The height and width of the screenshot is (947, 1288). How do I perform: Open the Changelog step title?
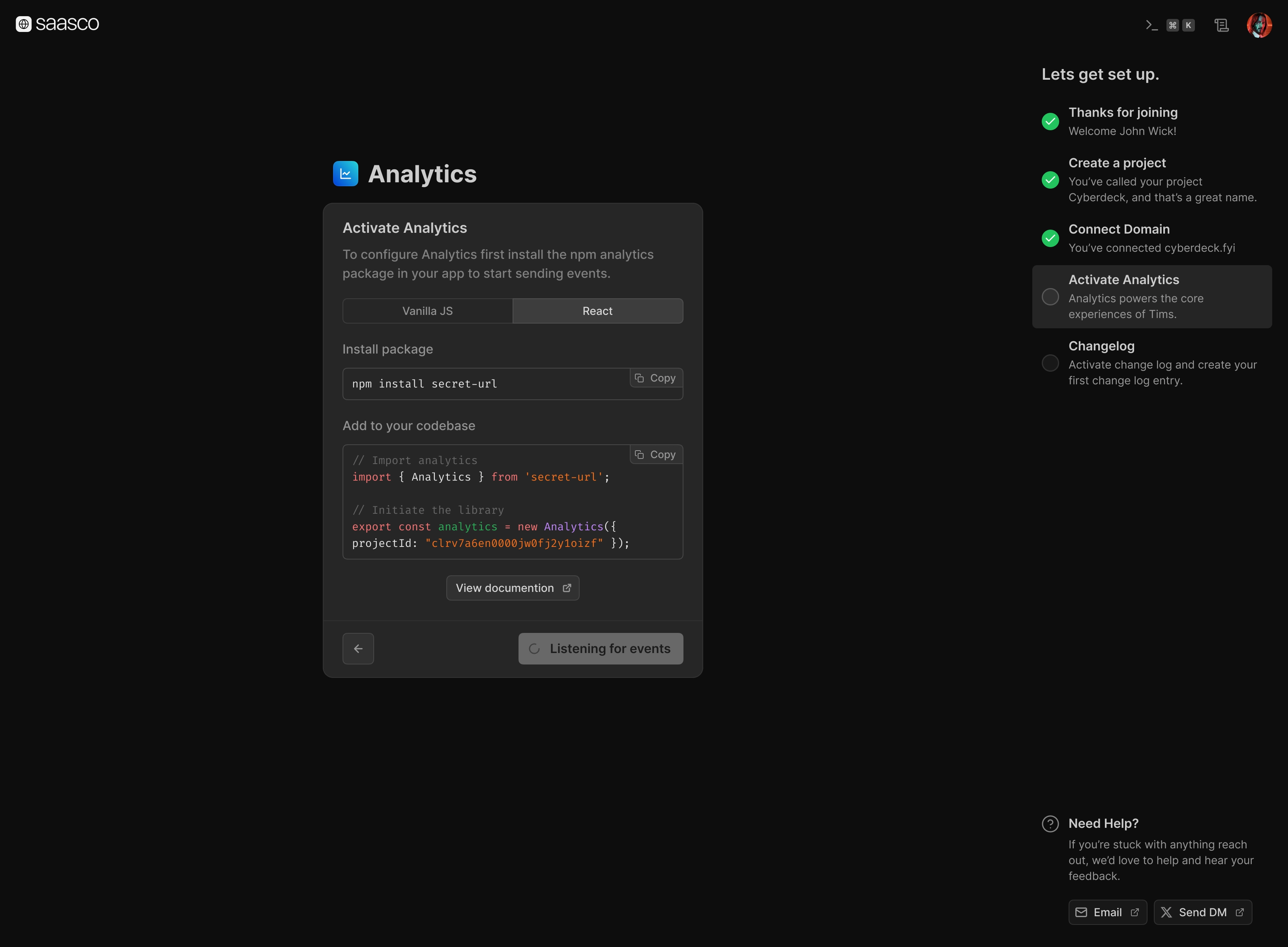tap(1101, 346)
